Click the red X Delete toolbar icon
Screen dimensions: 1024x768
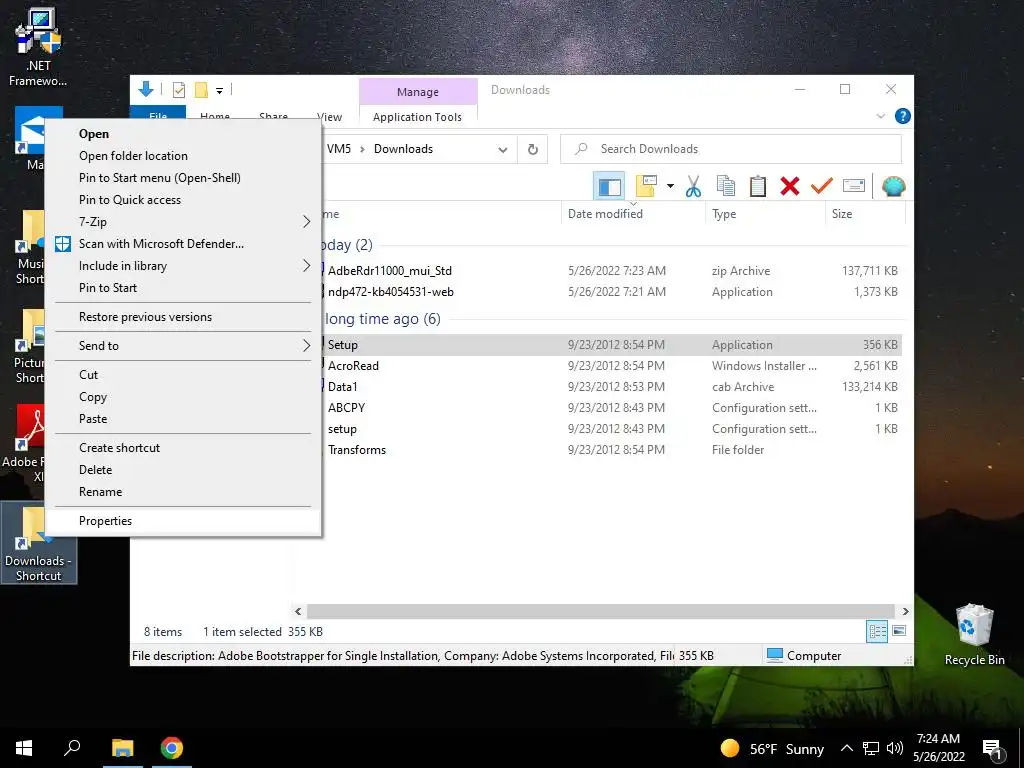[790, 186]
